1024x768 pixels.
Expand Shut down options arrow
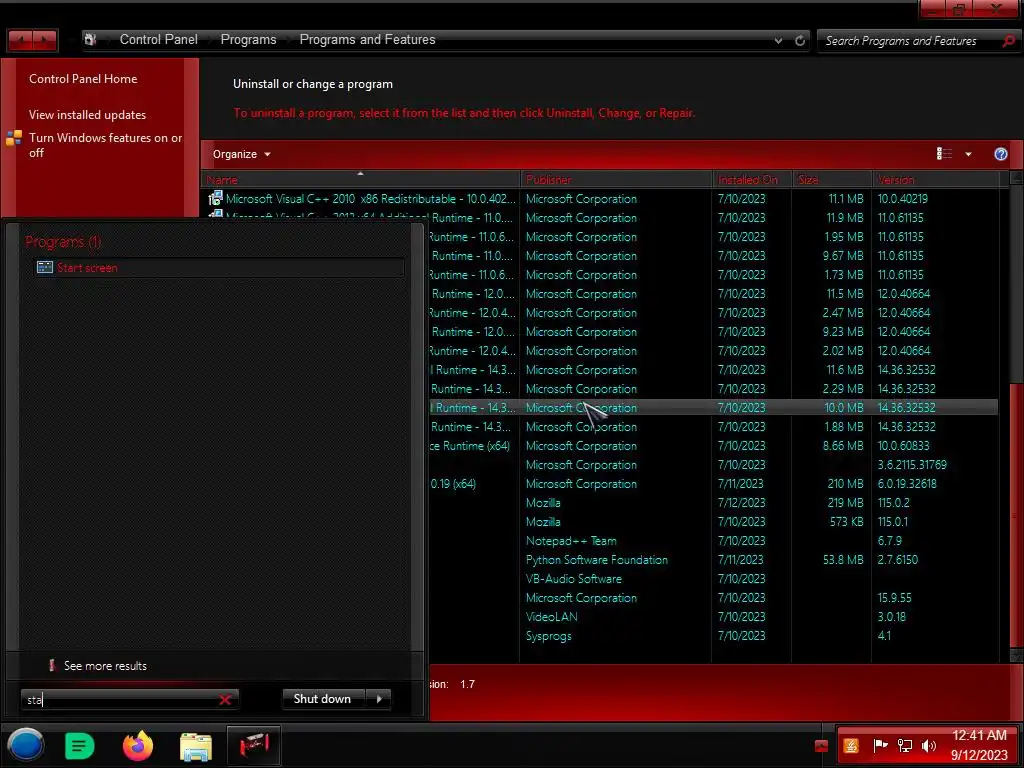(x=379, y=699)
